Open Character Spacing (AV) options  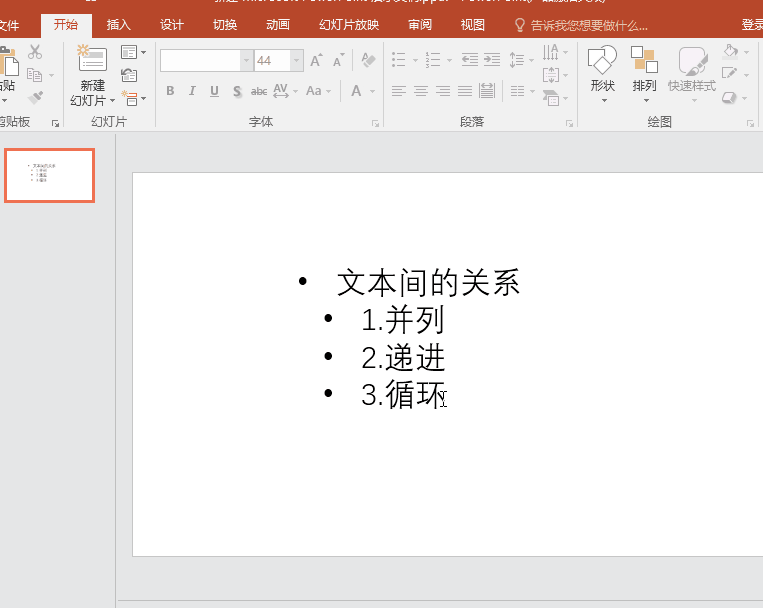tap(281, 91)
